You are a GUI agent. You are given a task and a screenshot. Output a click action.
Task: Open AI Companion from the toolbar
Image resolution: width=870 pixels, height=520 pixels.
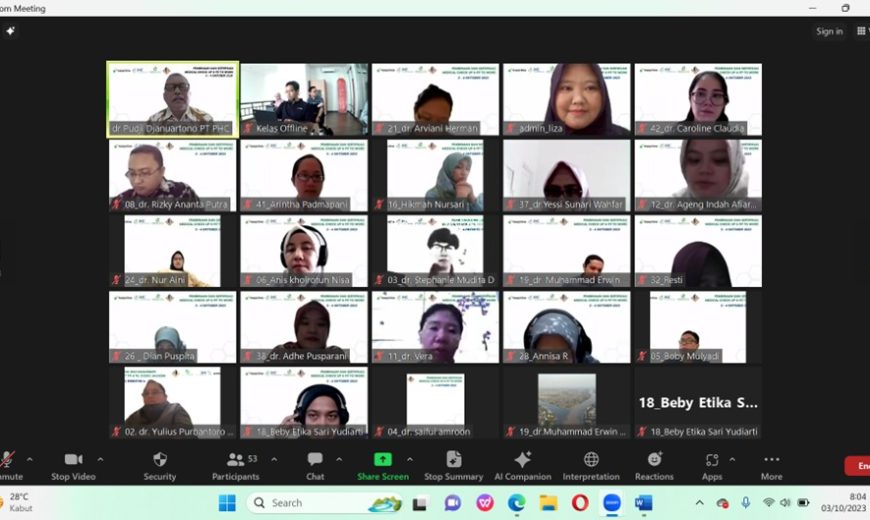[x=523, y=466]
